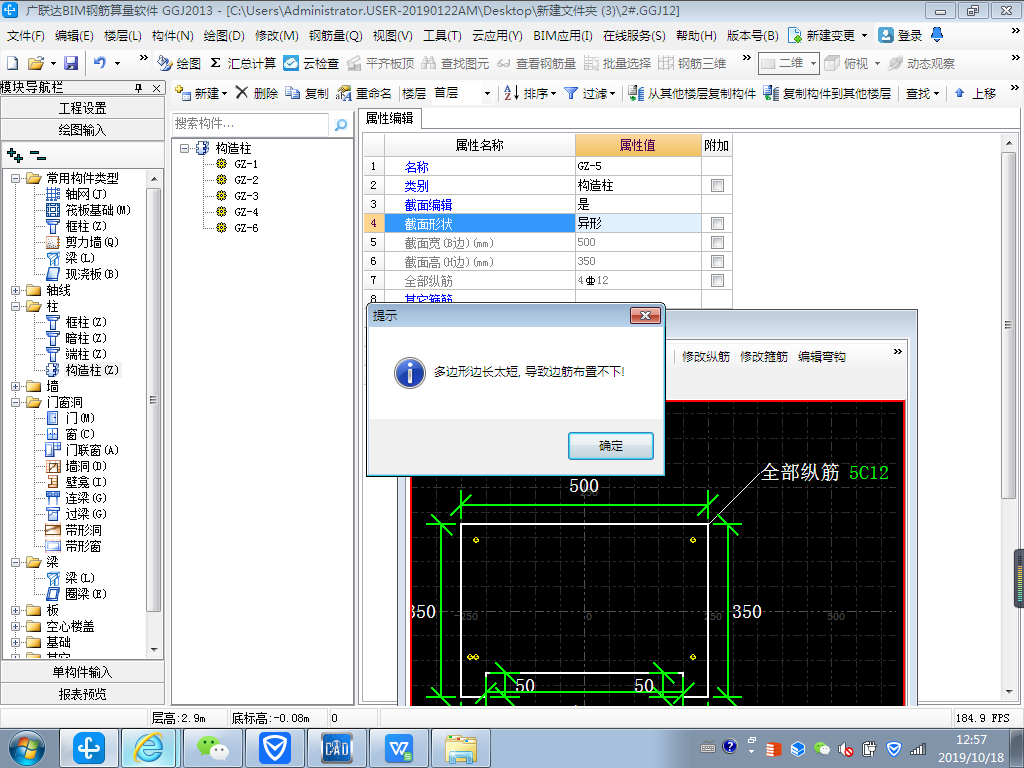1024x768 pixels.
Task: Click the new file icon in toolbar
Action: [12, 63]
